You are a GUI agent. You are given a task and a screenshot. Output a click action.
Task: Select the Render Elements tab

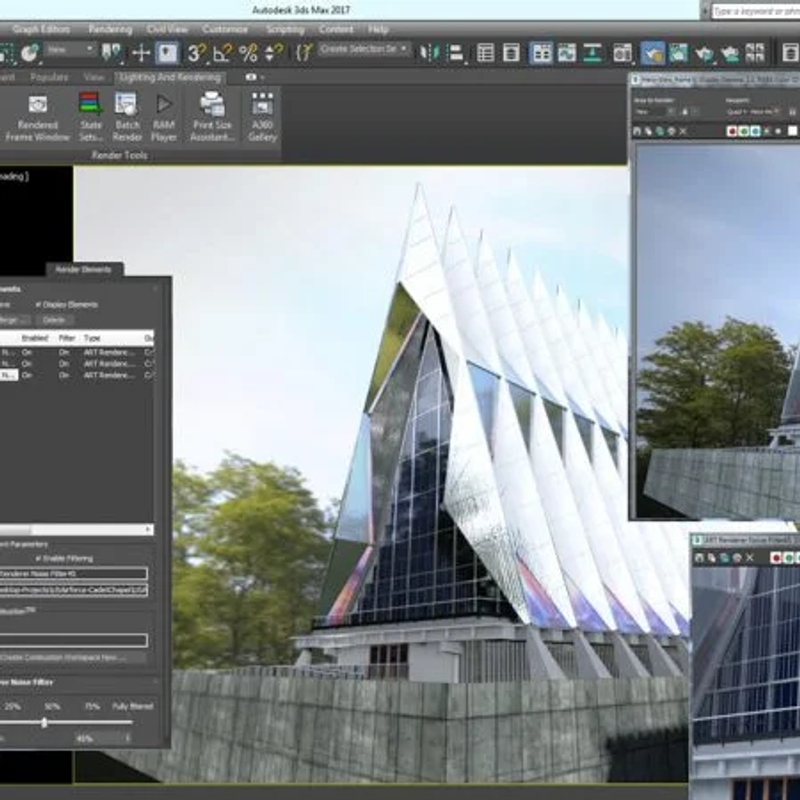83,269
